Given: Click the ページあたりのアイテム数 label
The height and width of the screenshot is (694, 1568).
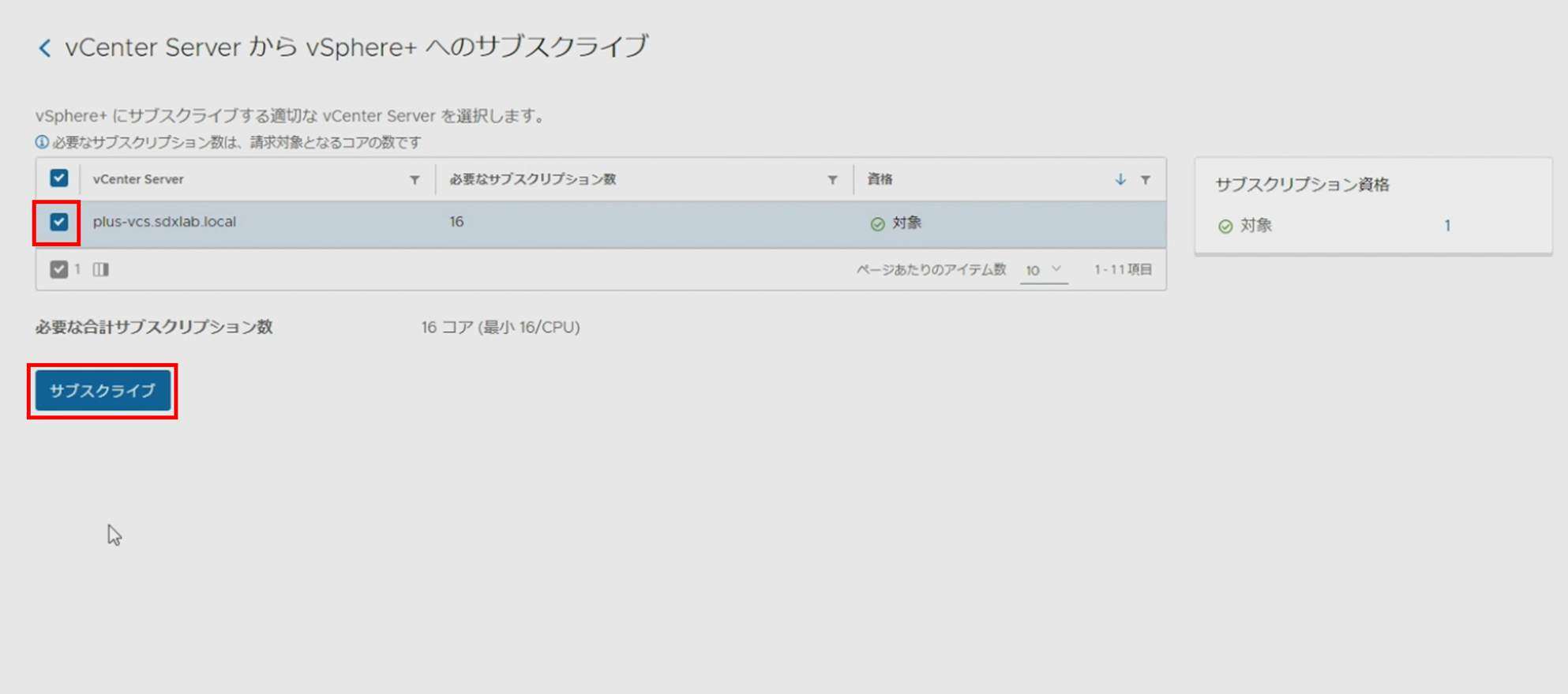Looking at the screenshot, I should (931, 269).
